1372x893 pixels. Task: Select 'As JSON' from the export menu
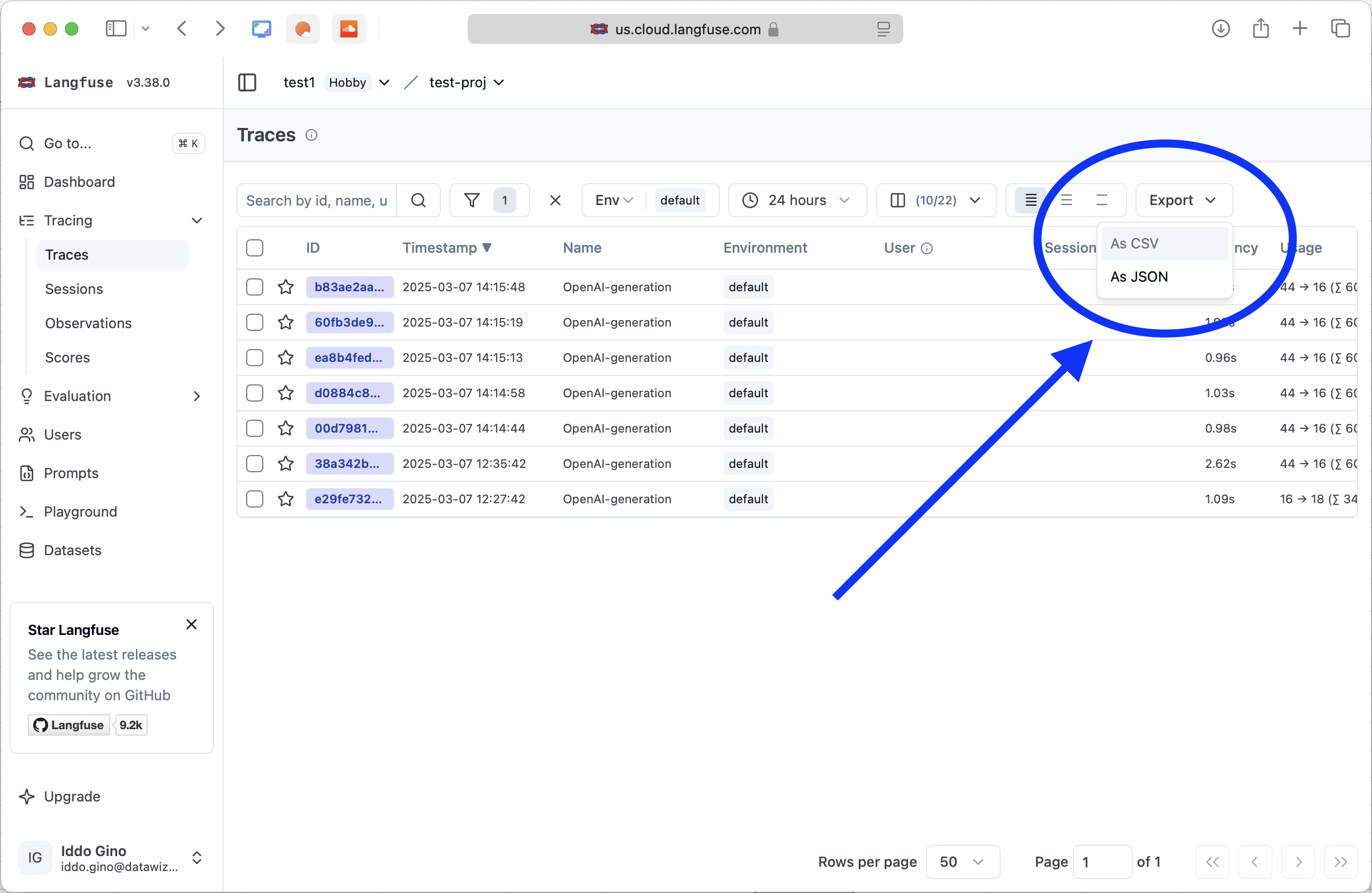click(1139, 276)
